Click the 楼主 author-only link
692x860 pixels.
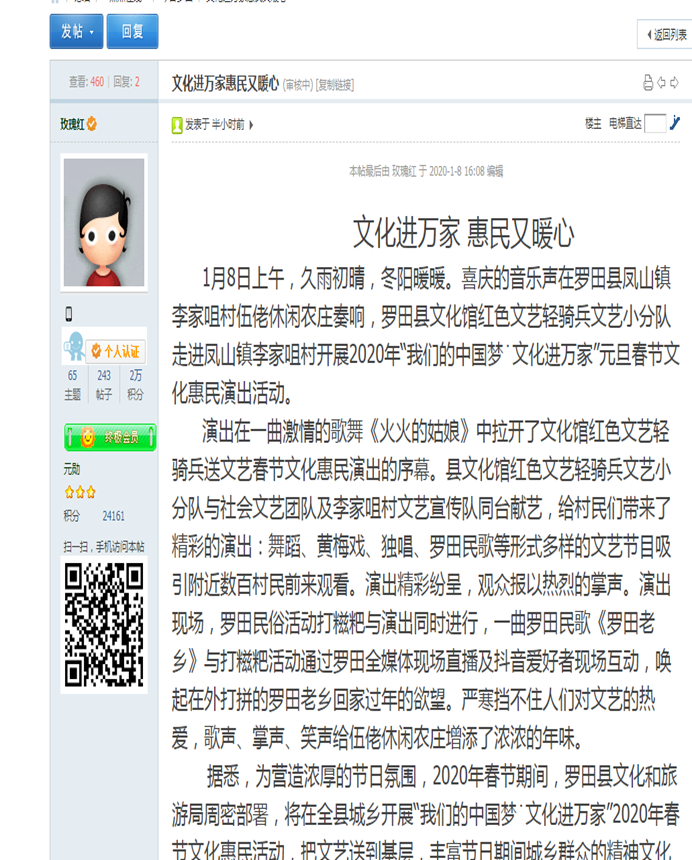coord(593,123)
